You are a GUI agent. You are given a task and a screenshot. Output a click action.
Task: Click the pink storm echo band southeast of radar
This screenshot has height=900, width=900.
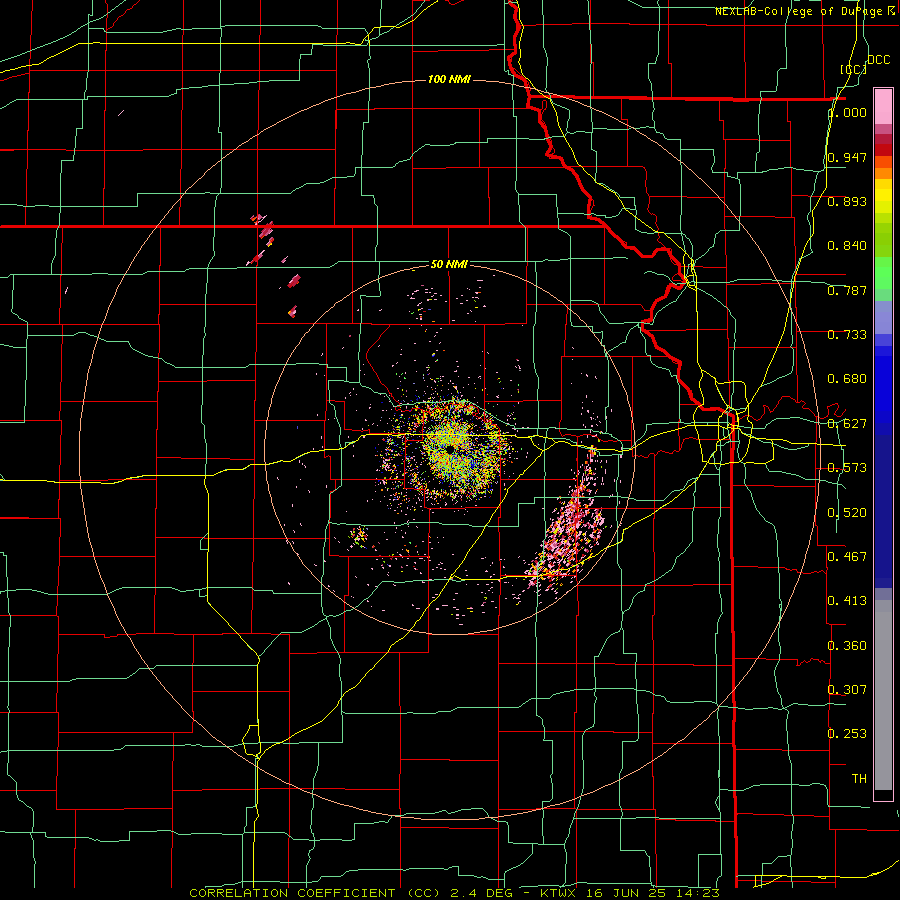point(568,525)
